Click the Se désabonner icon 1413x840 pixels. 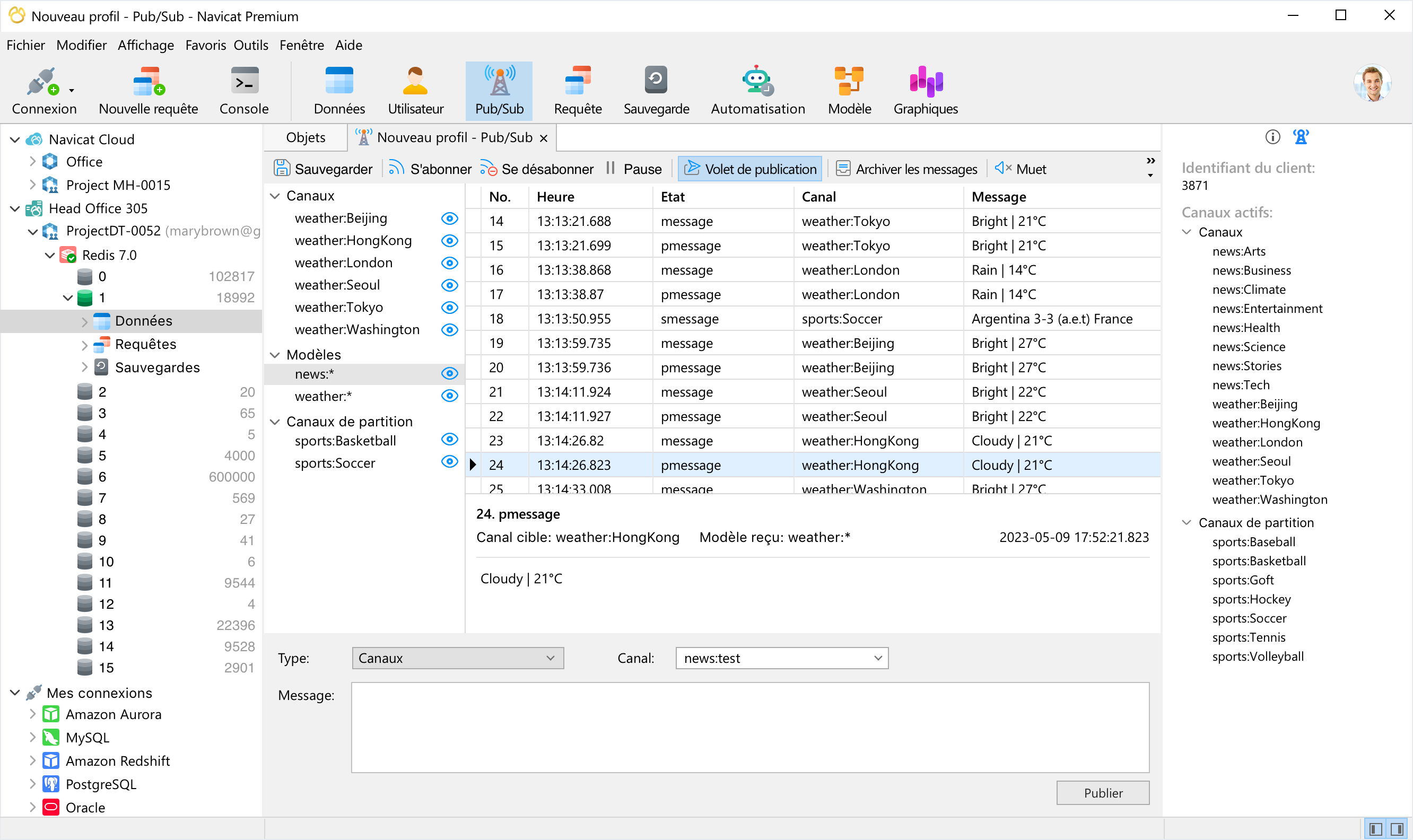coord(488,168)
